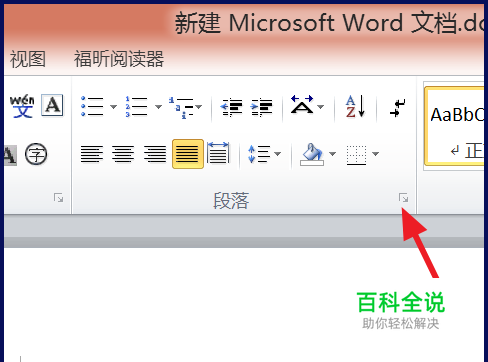Apply a bulleted list
The image size is (488, 362).
tap(92, 106)
